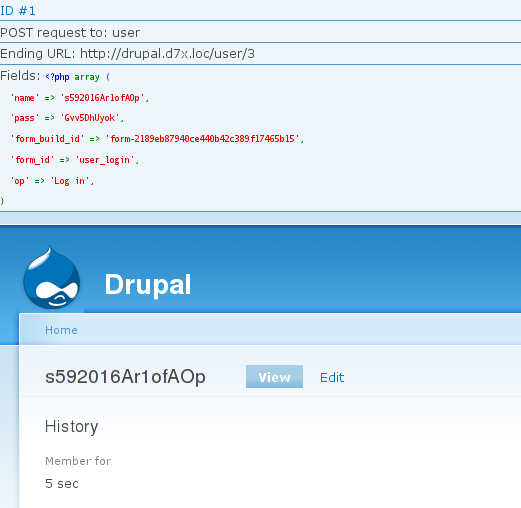Viewport: 521px width, 508px height.
Task: Click the 'name' field value in PHP array
Action: point(102,98)
